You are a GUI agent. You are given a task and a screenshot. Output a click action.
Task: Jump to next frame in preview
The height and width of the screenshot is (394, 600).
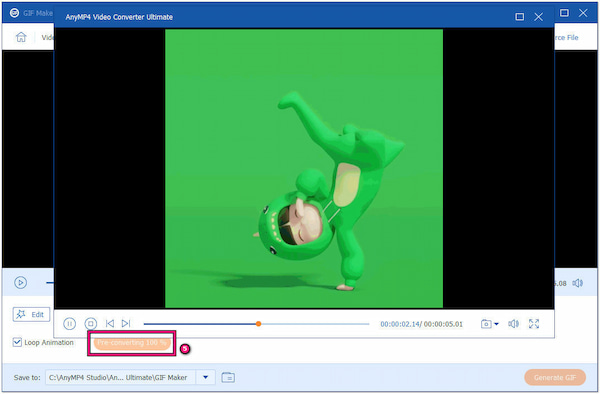click(x=126, y=324)
